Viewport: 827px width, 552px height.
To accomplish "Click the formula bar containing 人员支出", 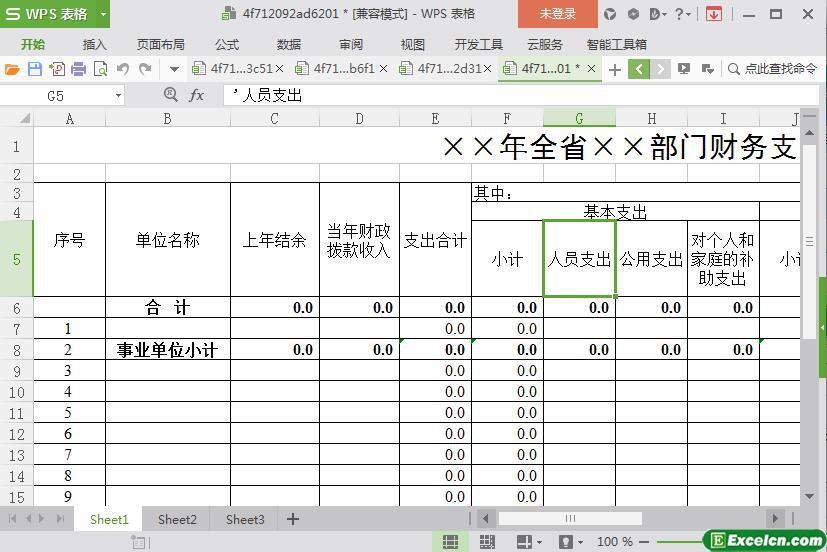I will [x=521, y=95].
